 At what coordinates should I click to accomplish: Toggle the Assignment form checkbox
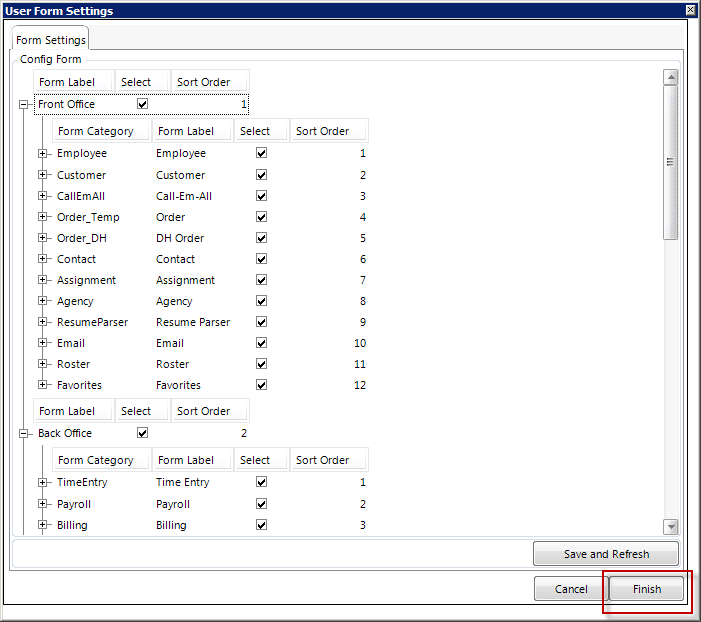coord(262,279)
